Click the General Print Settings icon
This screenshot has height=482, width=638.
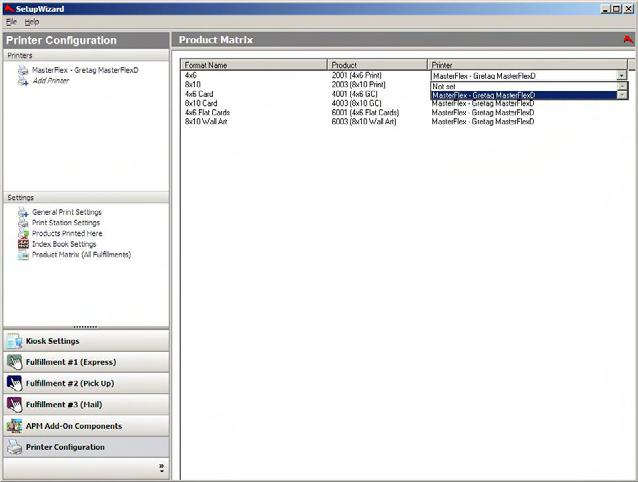click(x=23, y=212)
